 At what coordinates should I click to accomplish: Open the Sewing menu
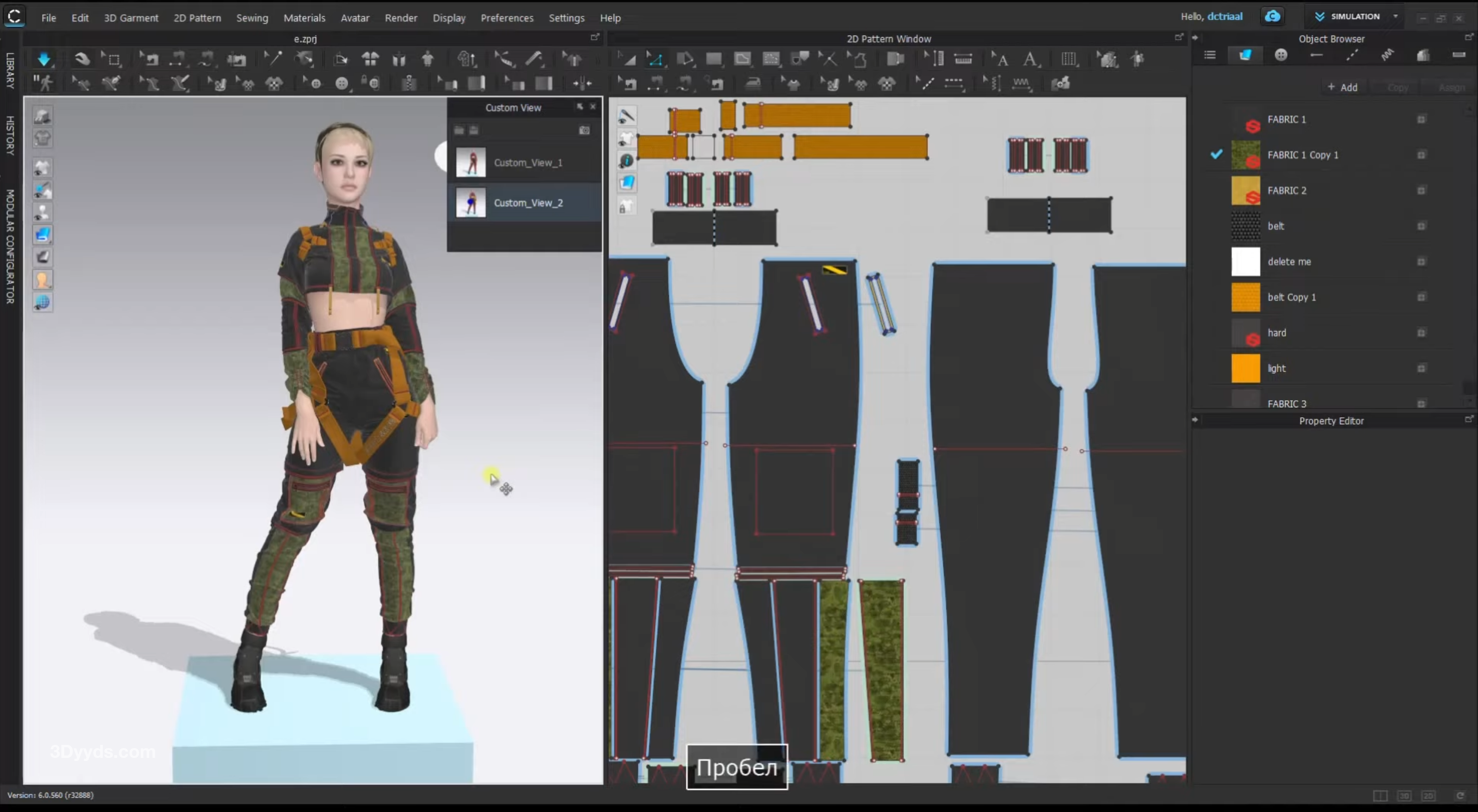point(252,18)
